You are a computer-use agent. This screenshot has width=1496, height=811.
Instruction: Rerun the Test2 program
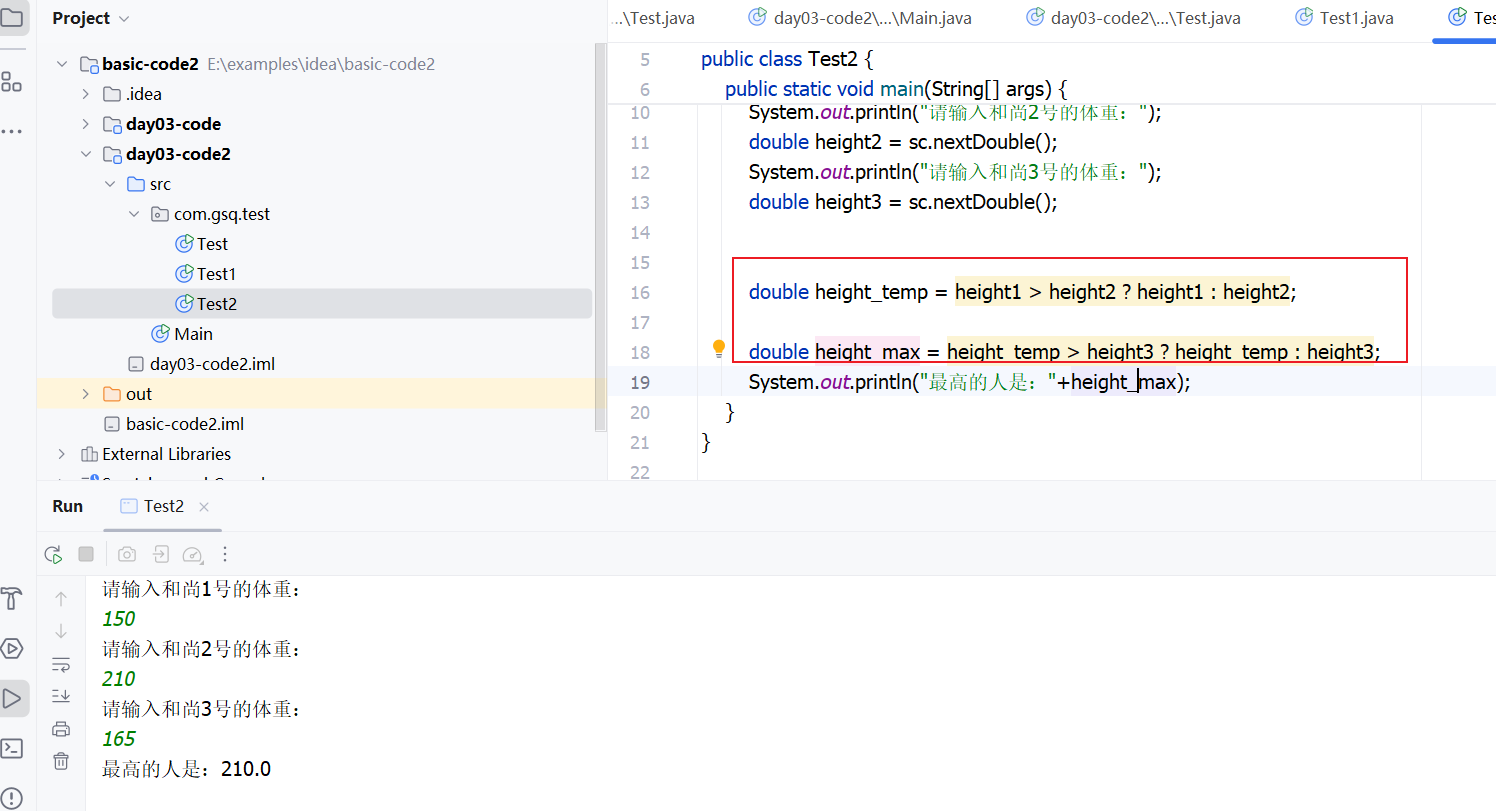[54, 554]
